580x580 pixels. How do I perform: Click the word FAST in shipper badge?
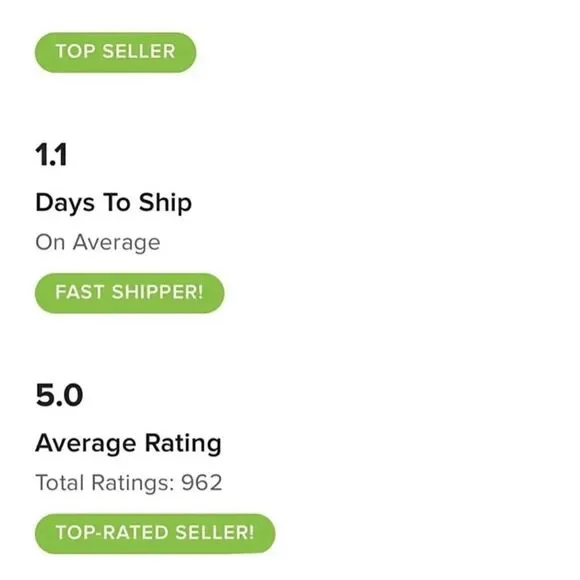[80, 292]
